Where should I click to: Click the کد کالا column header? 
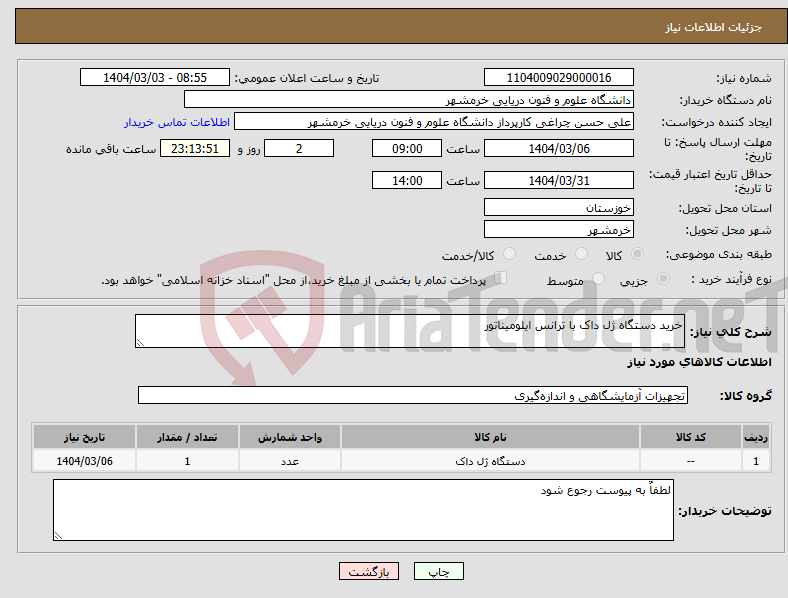coord(691,437)
